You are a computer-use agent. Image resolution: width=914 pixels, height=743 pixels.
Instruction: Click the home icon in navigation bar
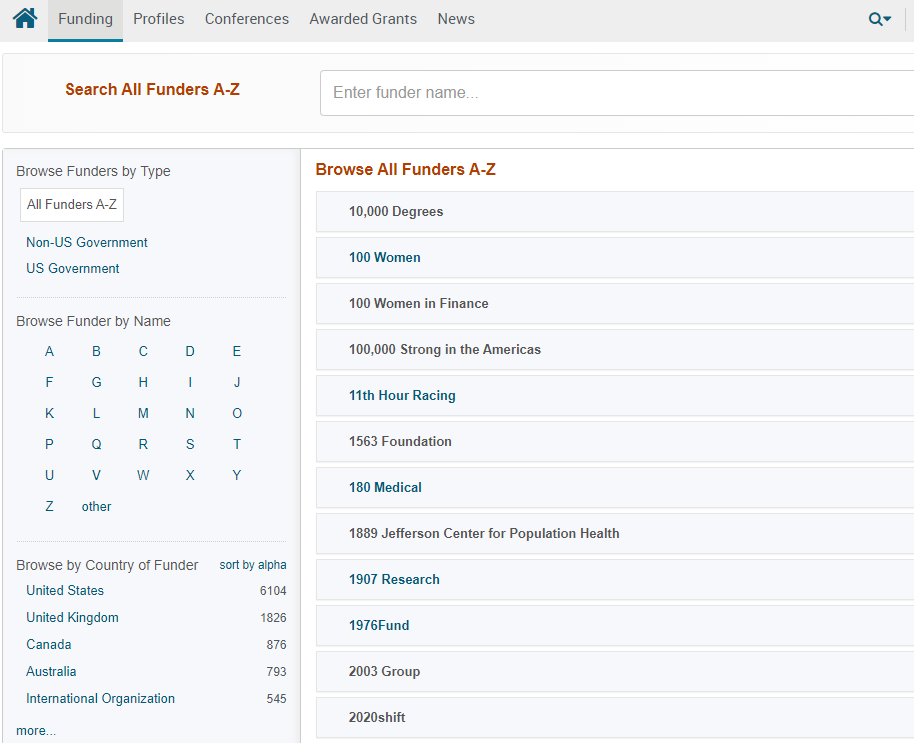25,18
